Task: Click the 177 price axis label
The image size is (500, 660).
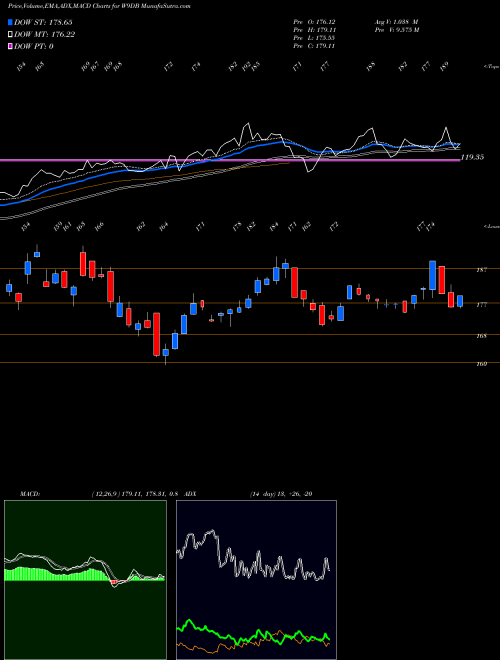Action: [482, 304]
